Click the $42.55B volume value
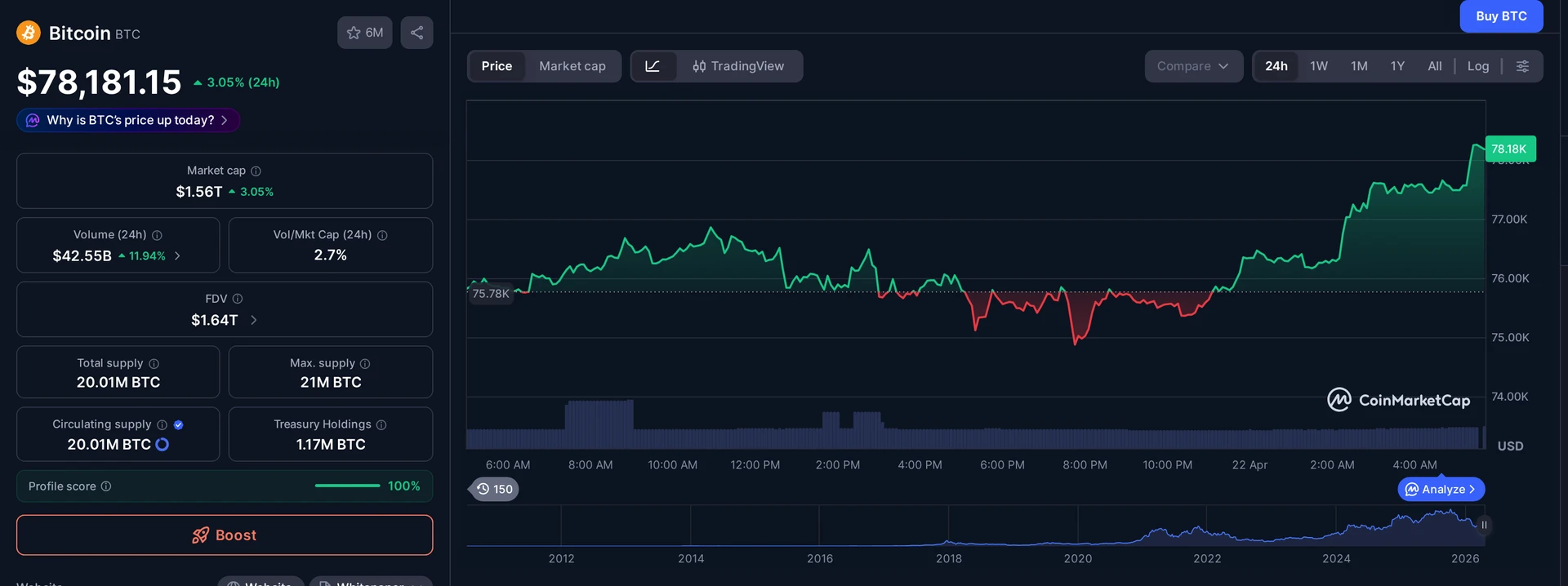1568x586 pixels. tap(82, 256)
